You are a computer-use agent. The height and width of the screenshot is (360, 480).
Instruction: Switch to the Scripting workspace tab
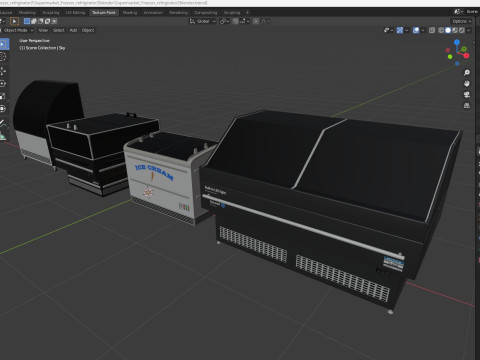(x=232, y=13)
